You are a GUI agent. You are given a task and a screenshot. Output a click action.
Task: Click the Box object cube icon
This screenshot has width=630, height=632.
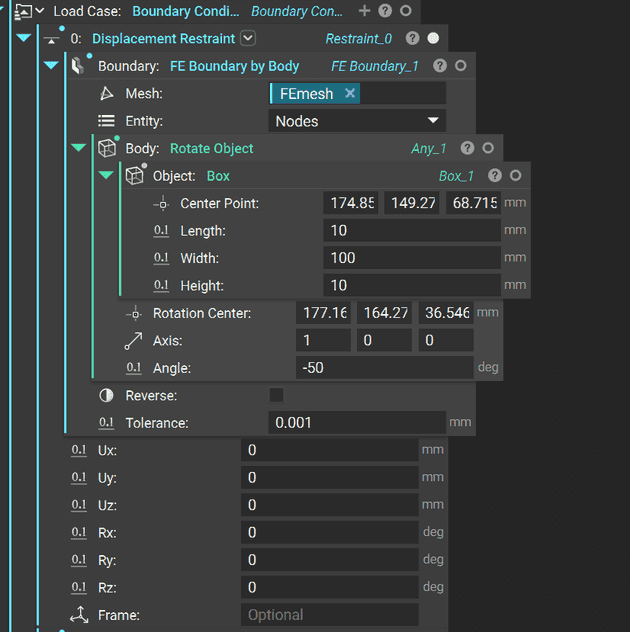135,176
